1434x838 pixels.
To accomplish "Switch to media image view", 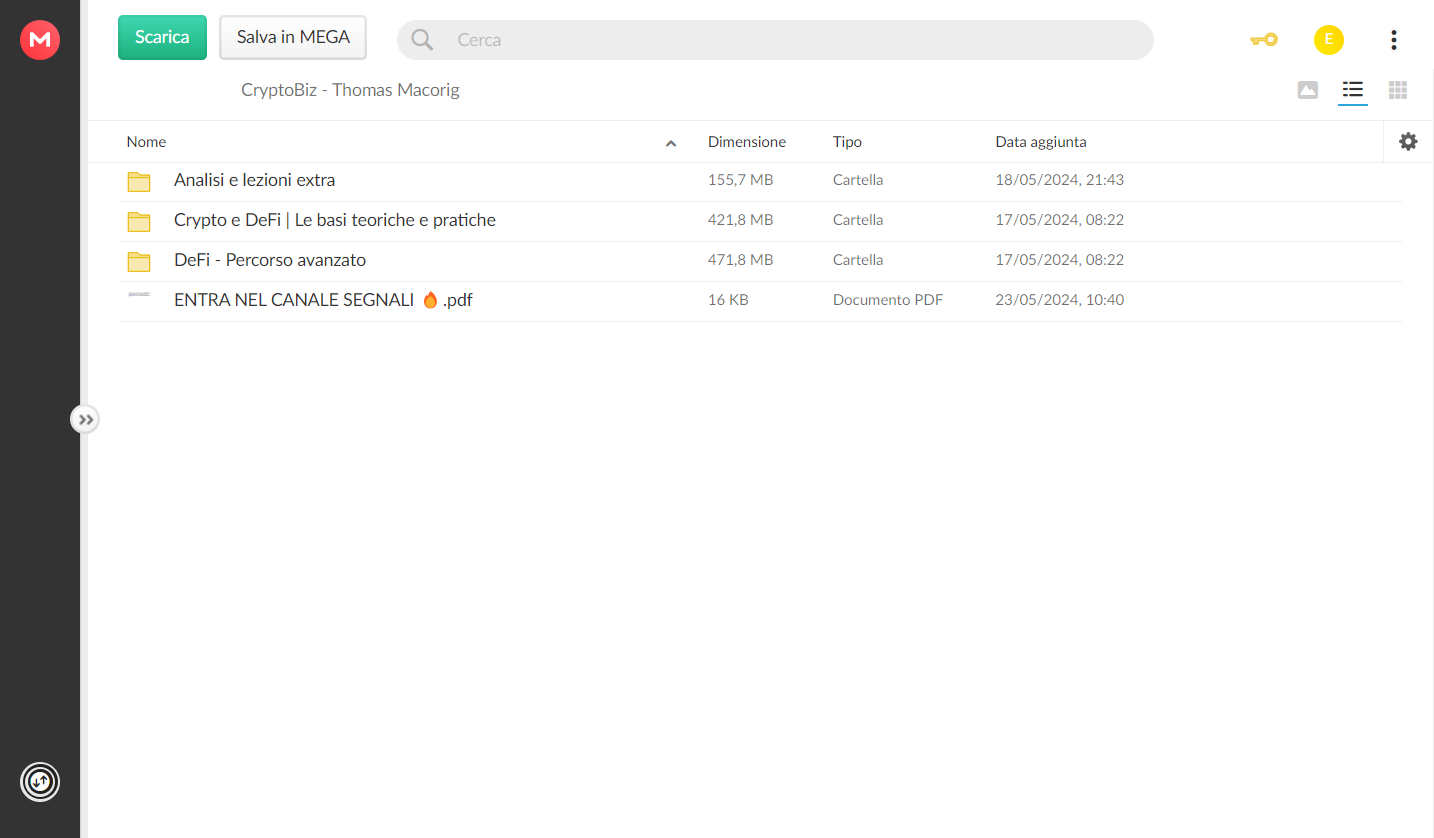I will [1307, 90].
